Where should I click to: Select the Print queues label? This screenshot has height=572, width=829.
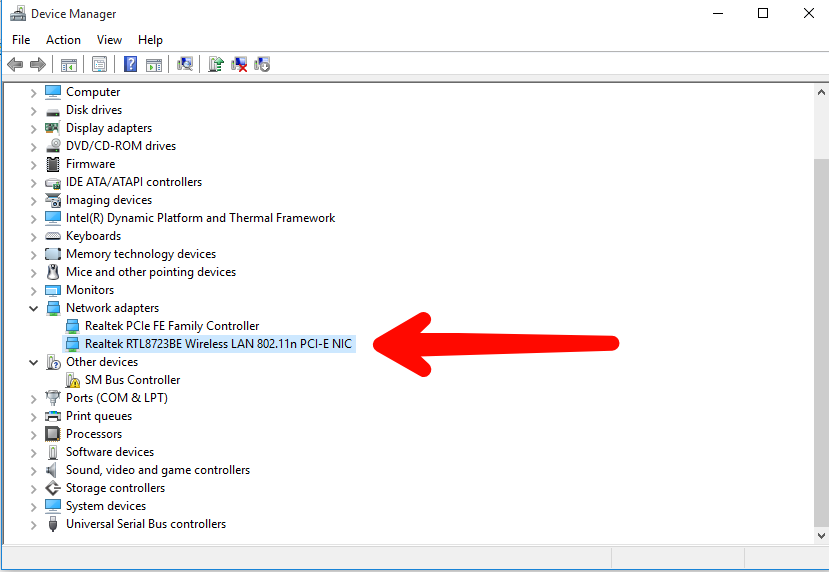tap(99, 416)
